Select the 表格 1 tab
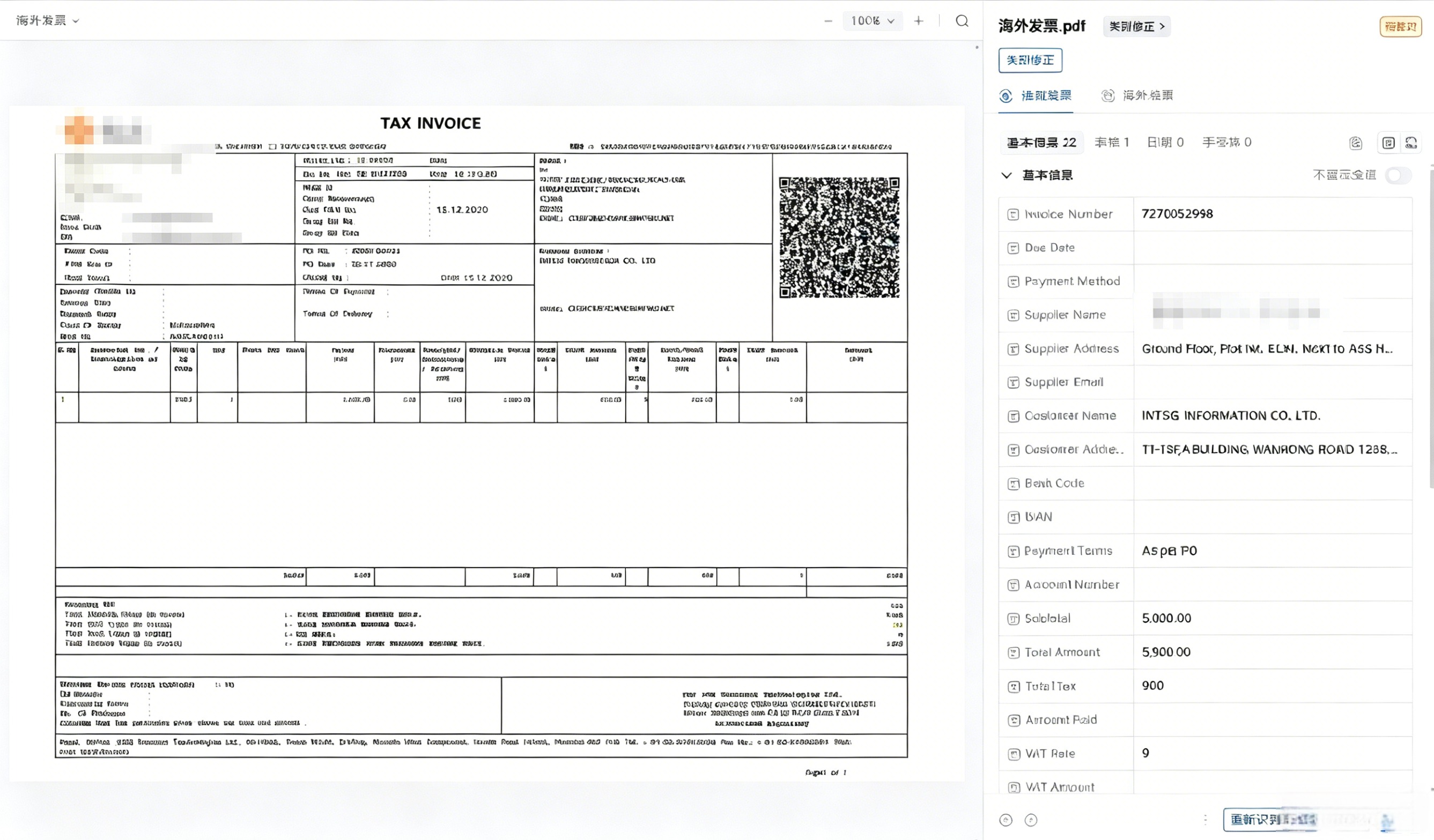 click(1111, 143)
